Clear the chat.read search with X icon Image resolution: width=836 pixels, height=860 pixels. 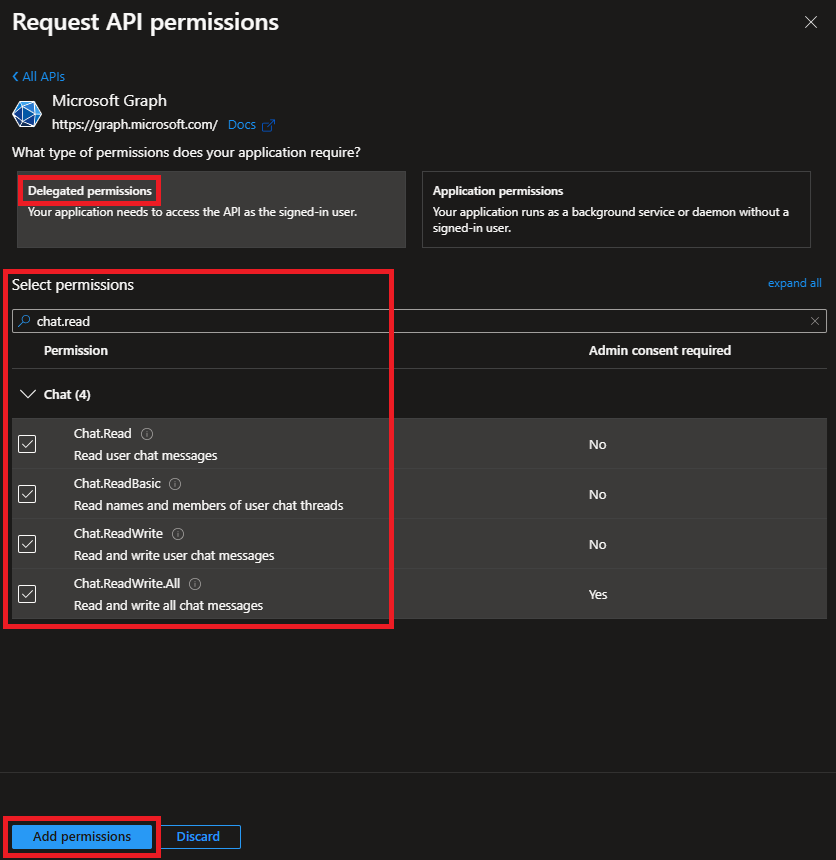pos(815,321)
